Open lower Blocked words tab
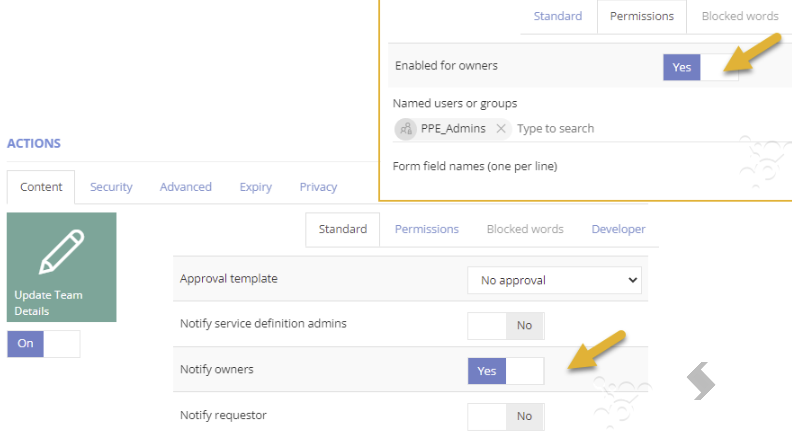Viewport: 792px width, 440px height. tap(525, 229)
